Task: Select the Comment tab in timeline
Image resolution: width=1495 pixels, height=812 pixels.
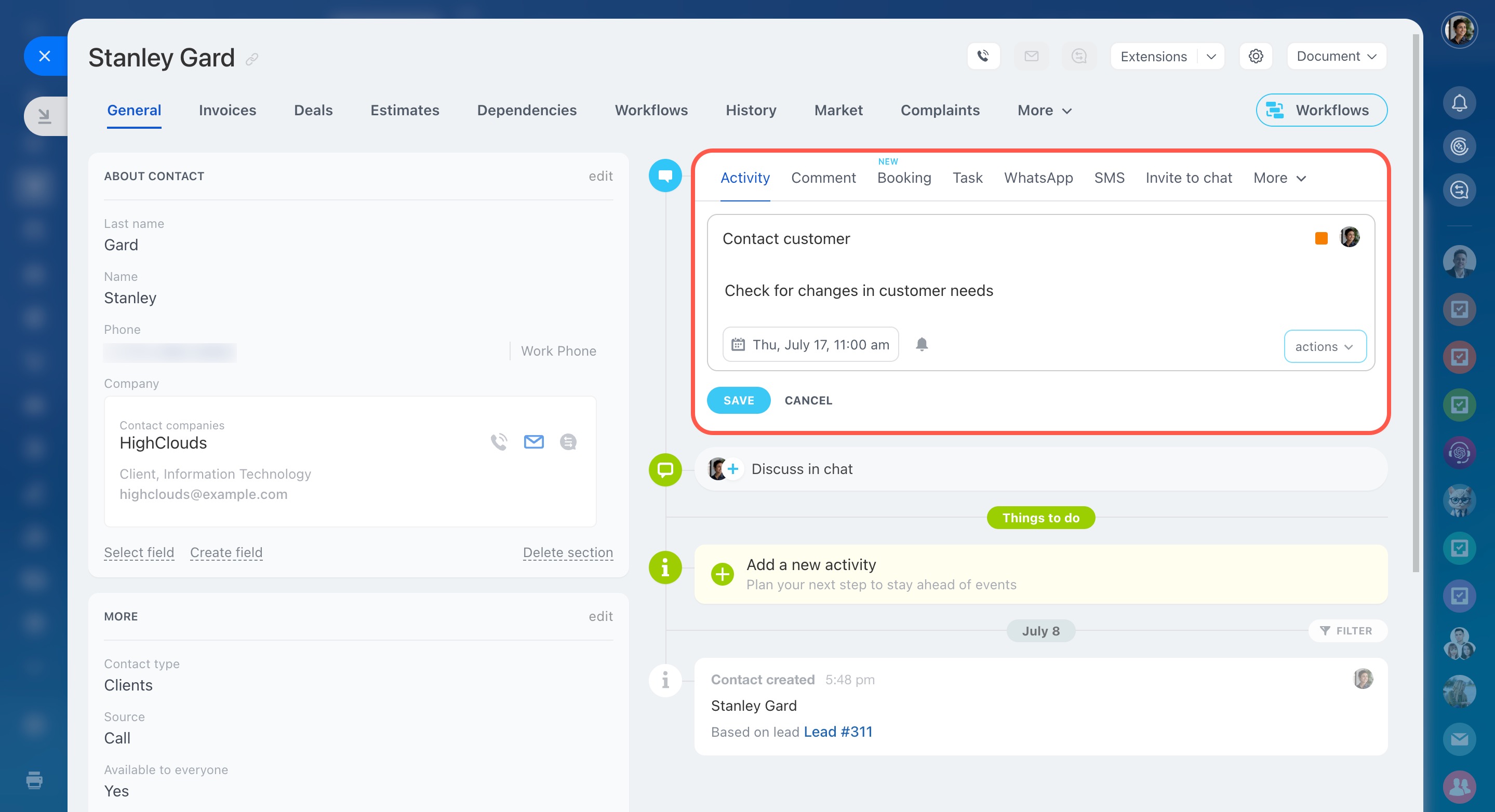Action: pos(823,178)
